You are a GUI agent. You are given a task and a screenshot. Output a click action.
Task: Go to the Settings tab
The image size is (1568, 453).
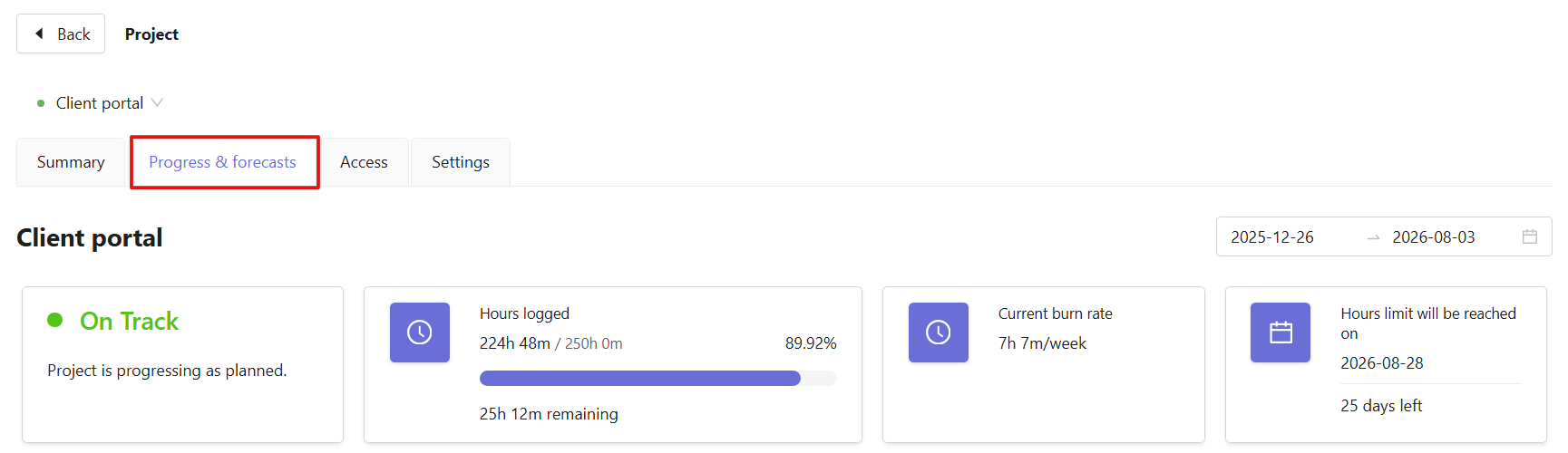tap(461, 162)
